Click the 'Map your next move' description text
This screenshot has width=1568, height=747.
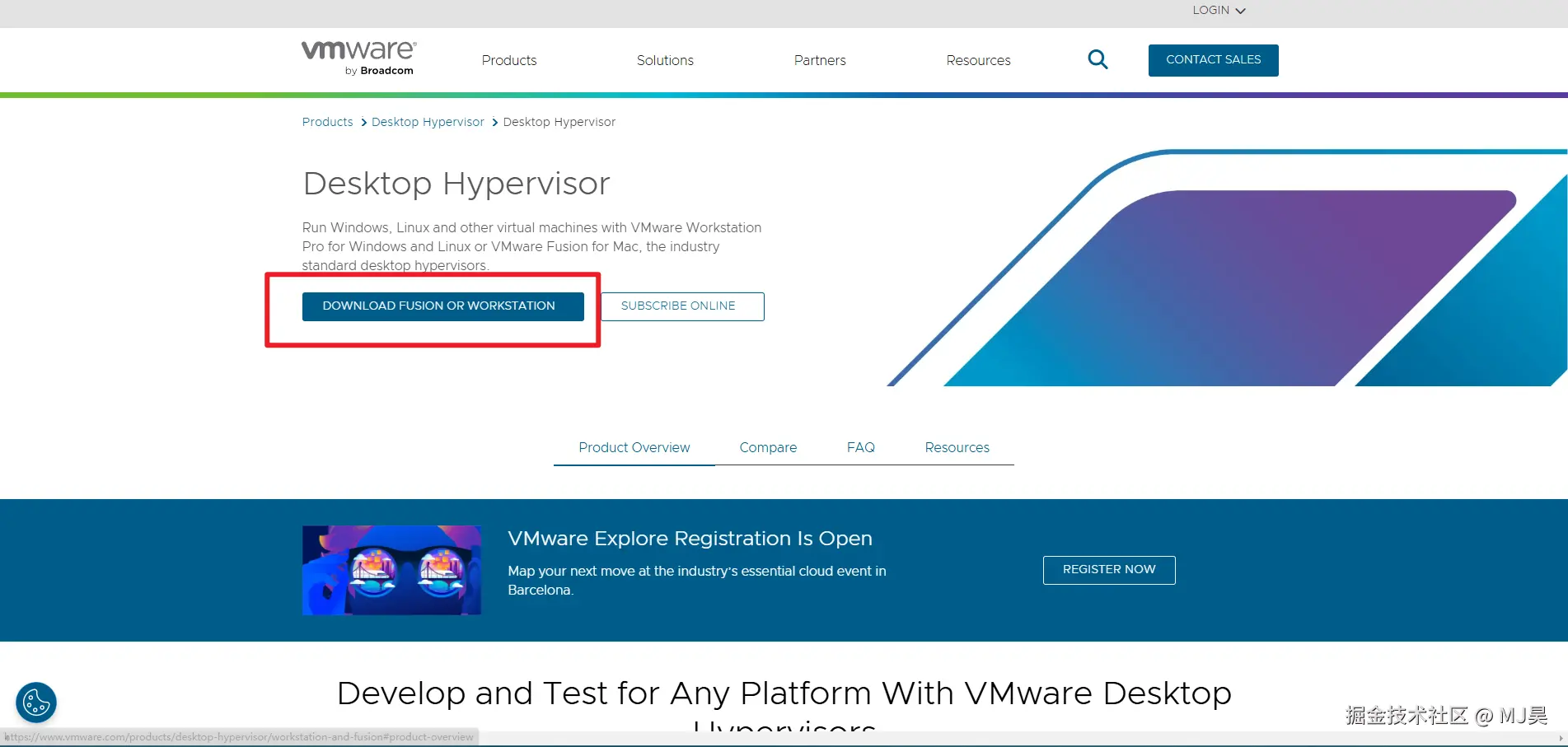(697, 581)
